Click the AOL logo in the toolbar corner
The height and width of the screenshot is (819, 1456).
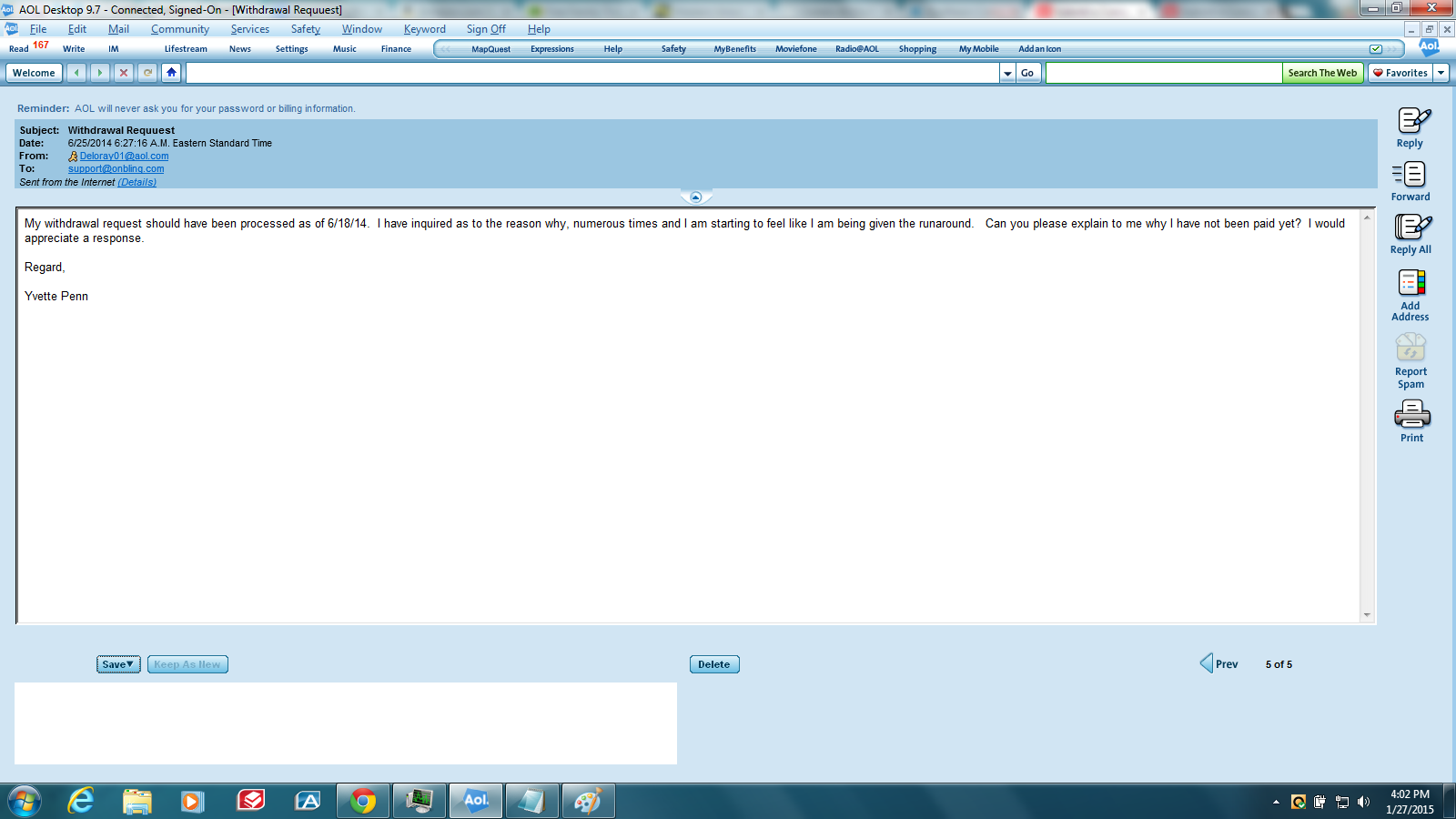(x=1429, y=47)
